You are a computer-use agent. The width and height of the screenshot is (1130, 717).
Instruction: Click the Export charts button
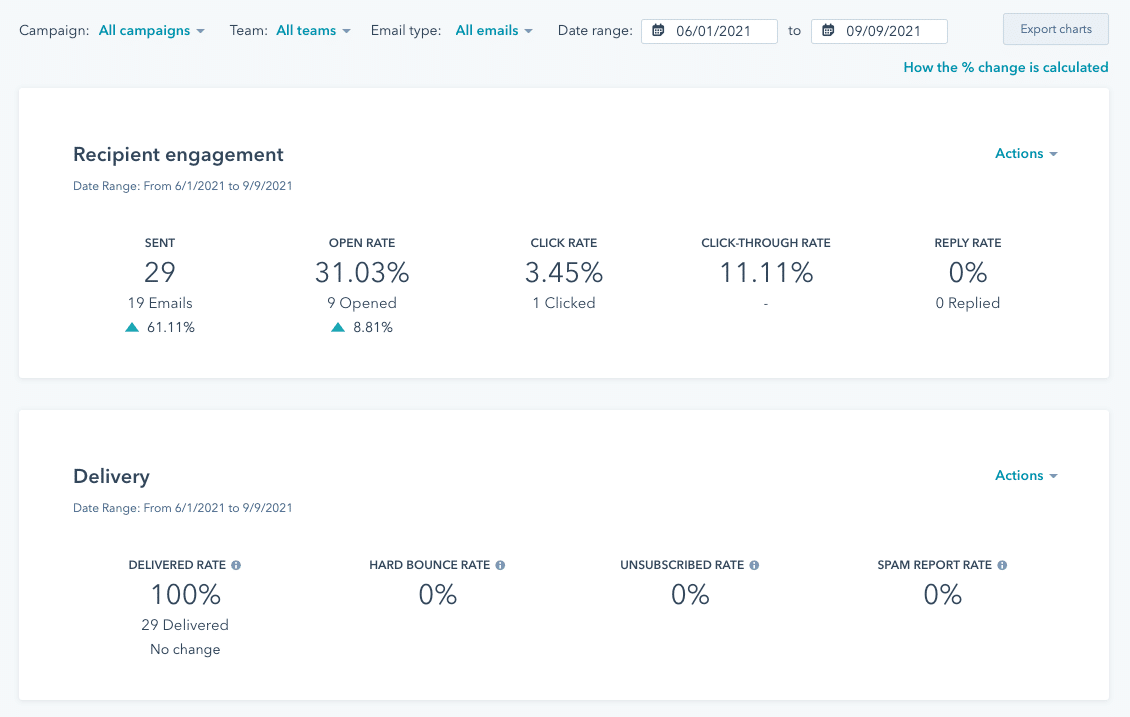coord(1055,29)
